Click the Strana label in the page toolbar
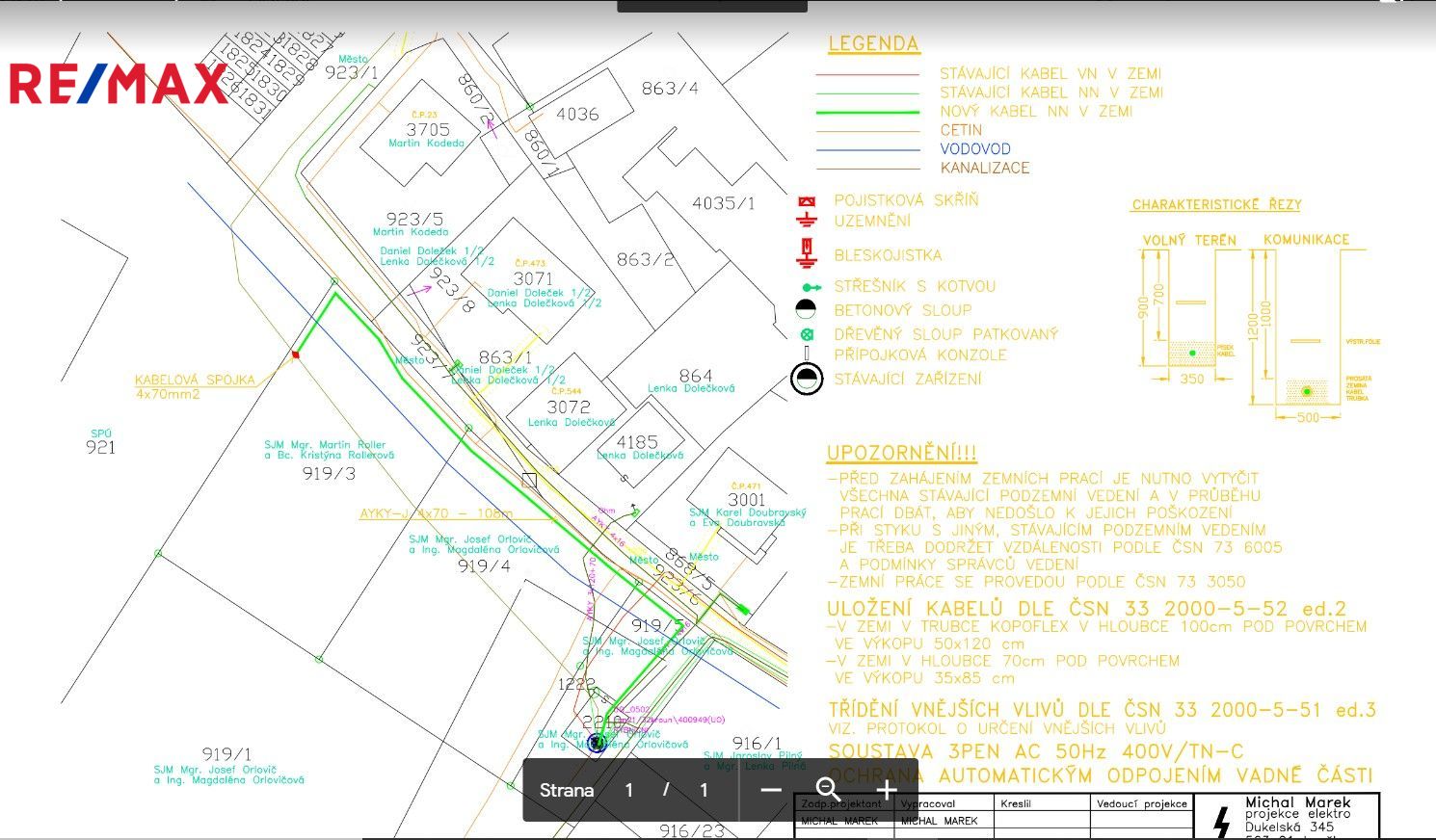This screenshot has width=1436, height=840. [567, 791]
